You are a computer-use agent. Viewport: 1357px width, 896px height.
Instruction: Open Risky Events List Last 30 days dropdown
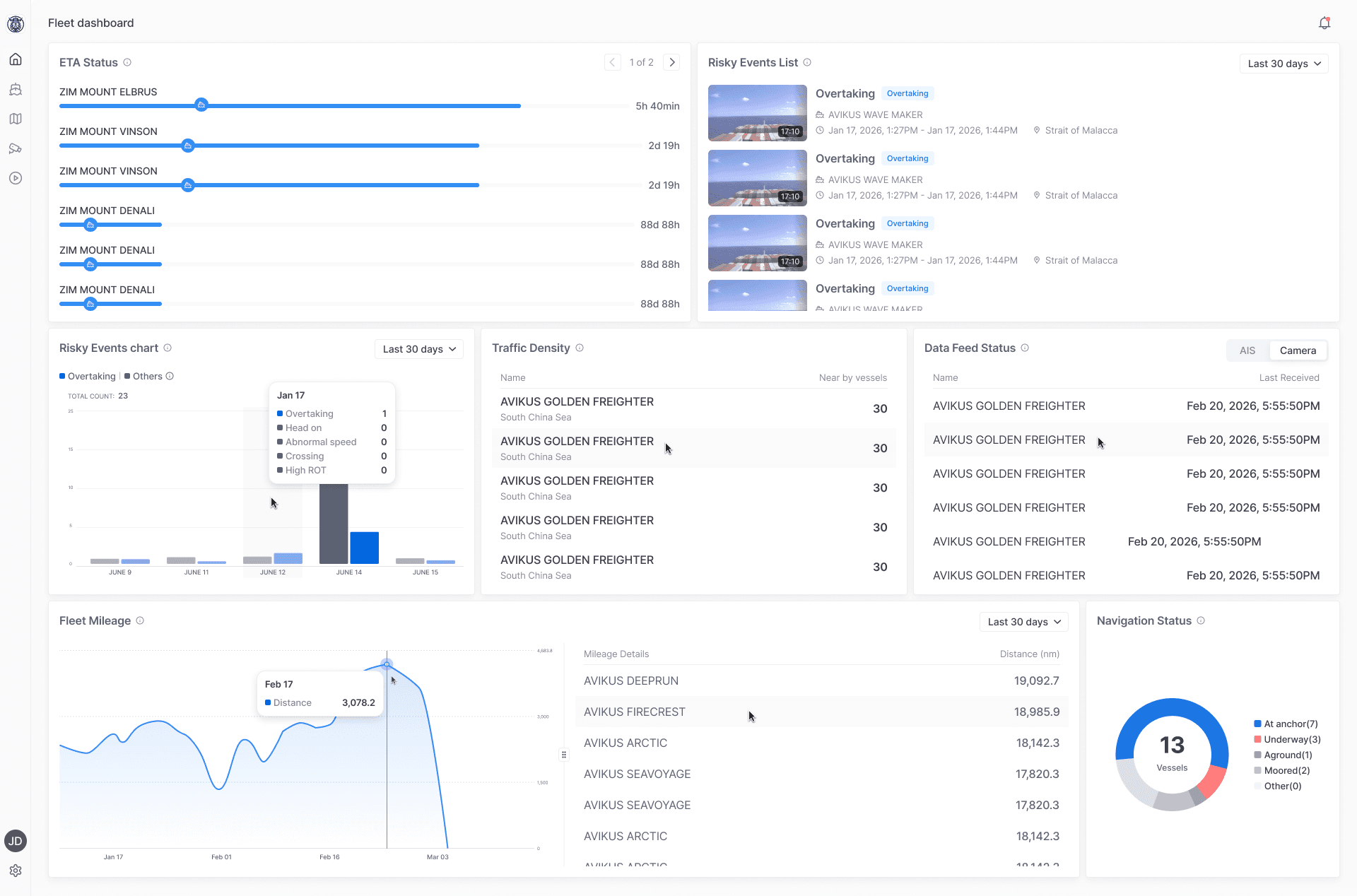click(x=1283, y=64)
